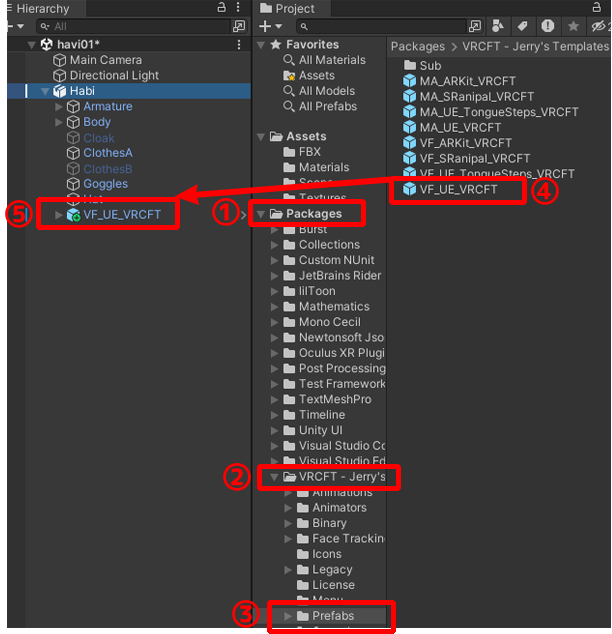This screenshot has width=612, height=634.
Task: Click the Hierarchy search field
Action: [x=130, y=26]
